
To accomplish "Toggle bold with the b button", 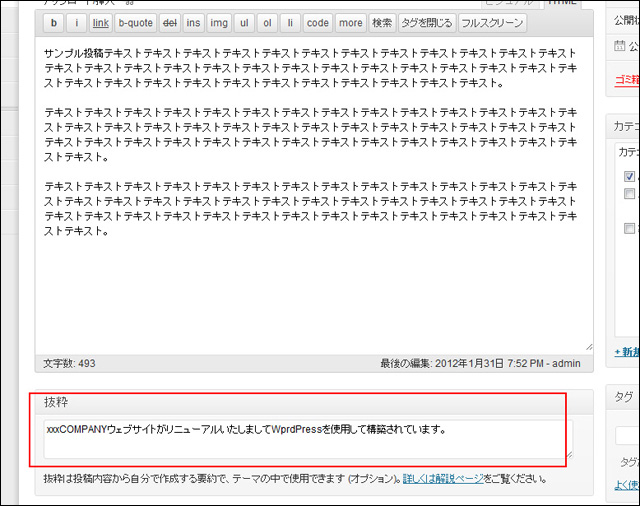I will tap(53, 22).
